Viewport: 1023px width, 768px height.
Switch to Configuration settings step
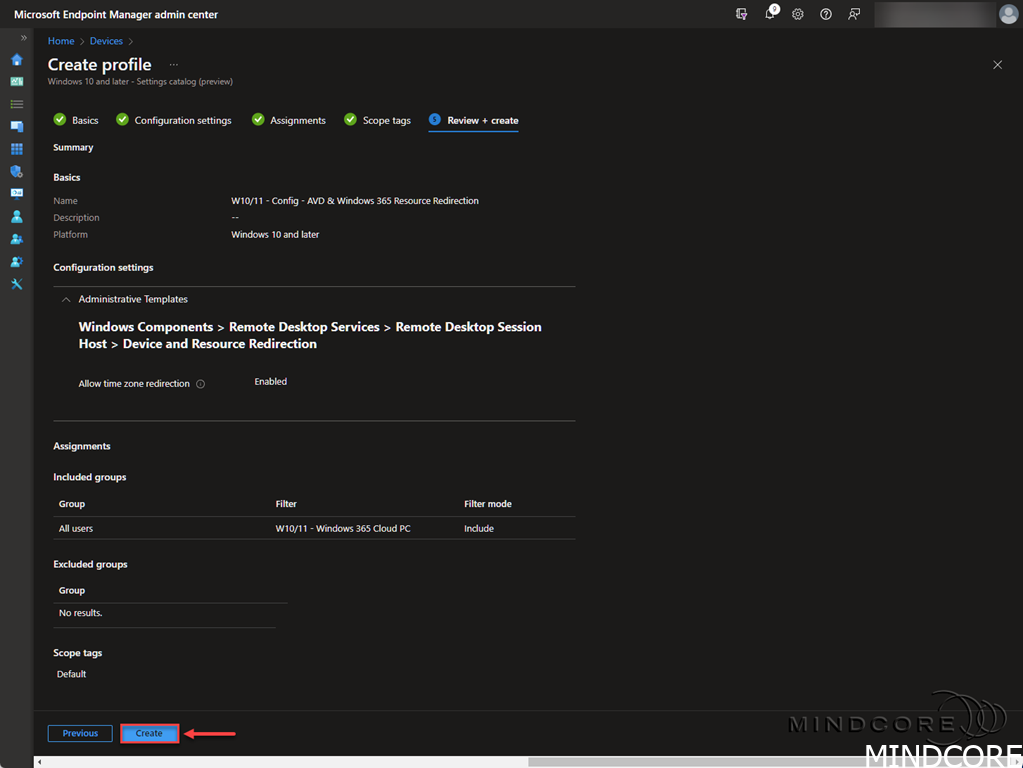coord(174,120)
